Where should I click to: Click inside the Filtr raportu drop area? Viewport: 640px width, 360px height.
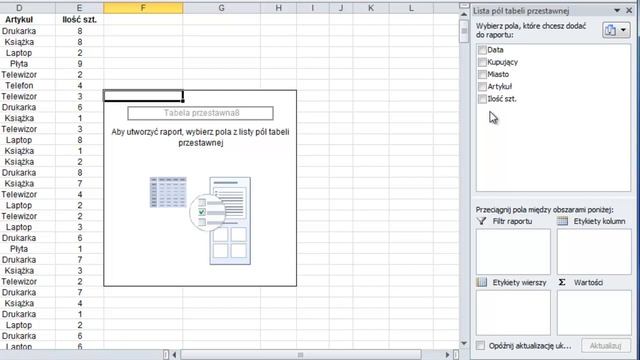pyautogui.click(x=513, y=251)
